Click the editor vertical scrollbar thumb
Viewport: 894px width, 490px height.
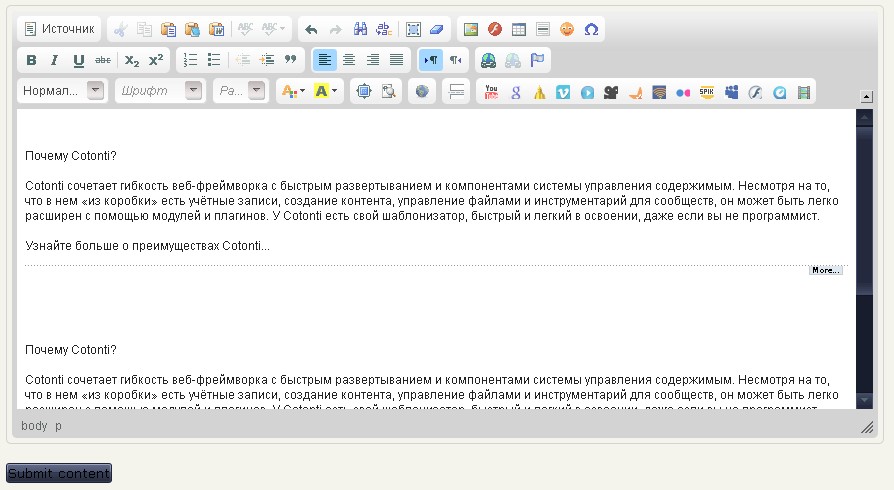pos(864,210)
